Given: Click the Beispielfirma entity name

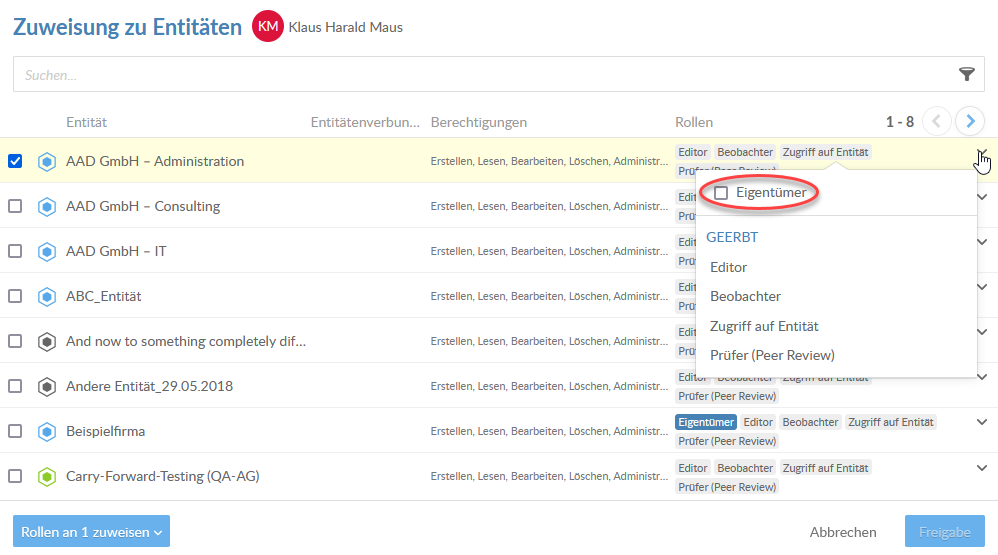Looking at the screenshot, I should click(106, 431).
